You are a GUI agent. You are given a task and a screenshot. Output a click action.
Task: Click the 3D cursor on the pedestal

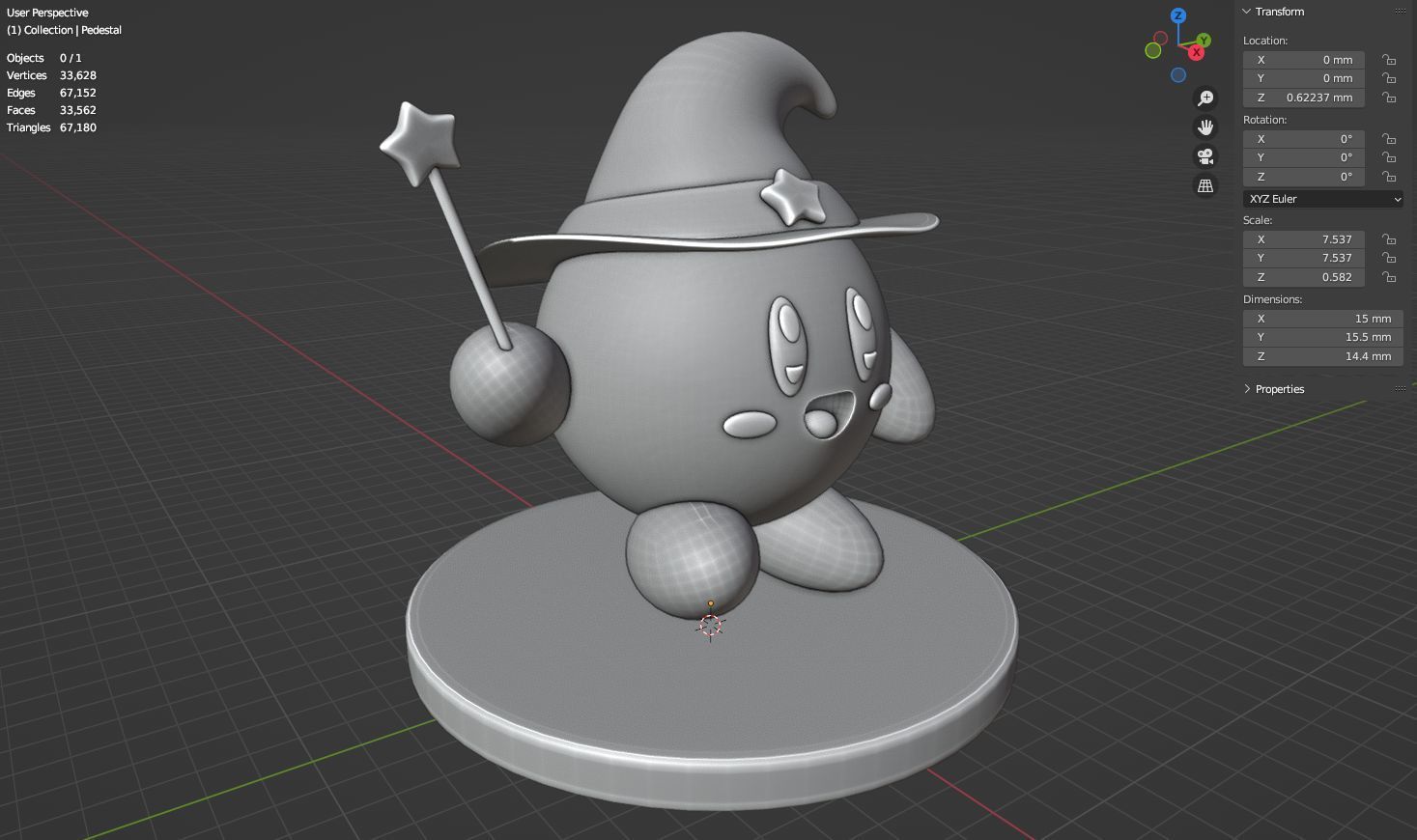(x=710, y=626)
